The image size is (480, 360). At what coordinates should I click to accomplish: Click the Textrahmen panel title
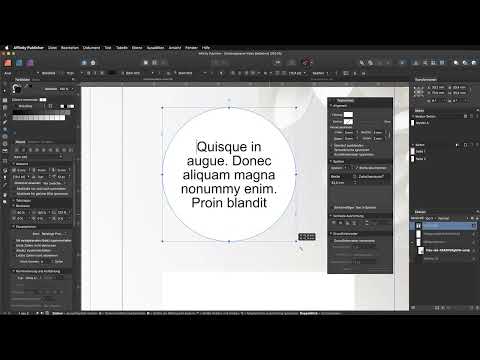pyautogui.click(x=345, y=100)
